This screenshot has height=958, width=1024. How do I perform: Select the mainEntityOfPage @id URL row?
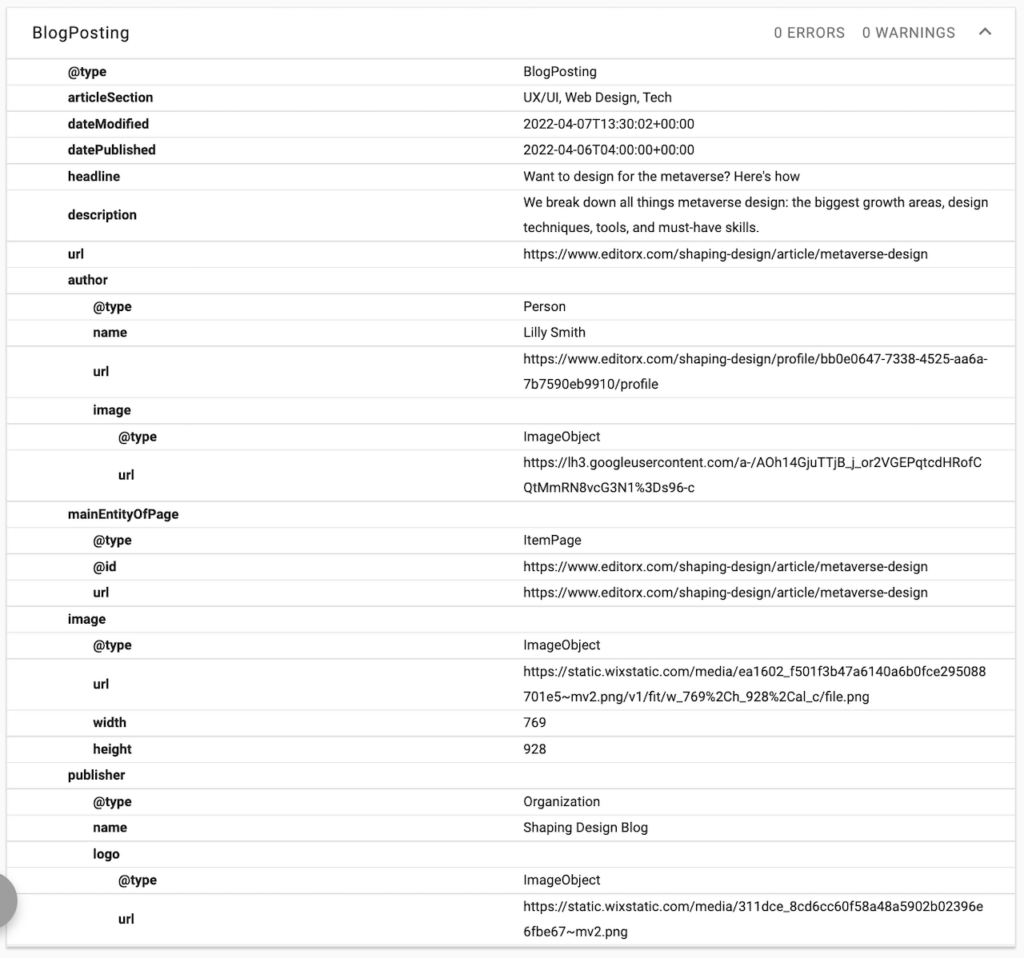726,566
